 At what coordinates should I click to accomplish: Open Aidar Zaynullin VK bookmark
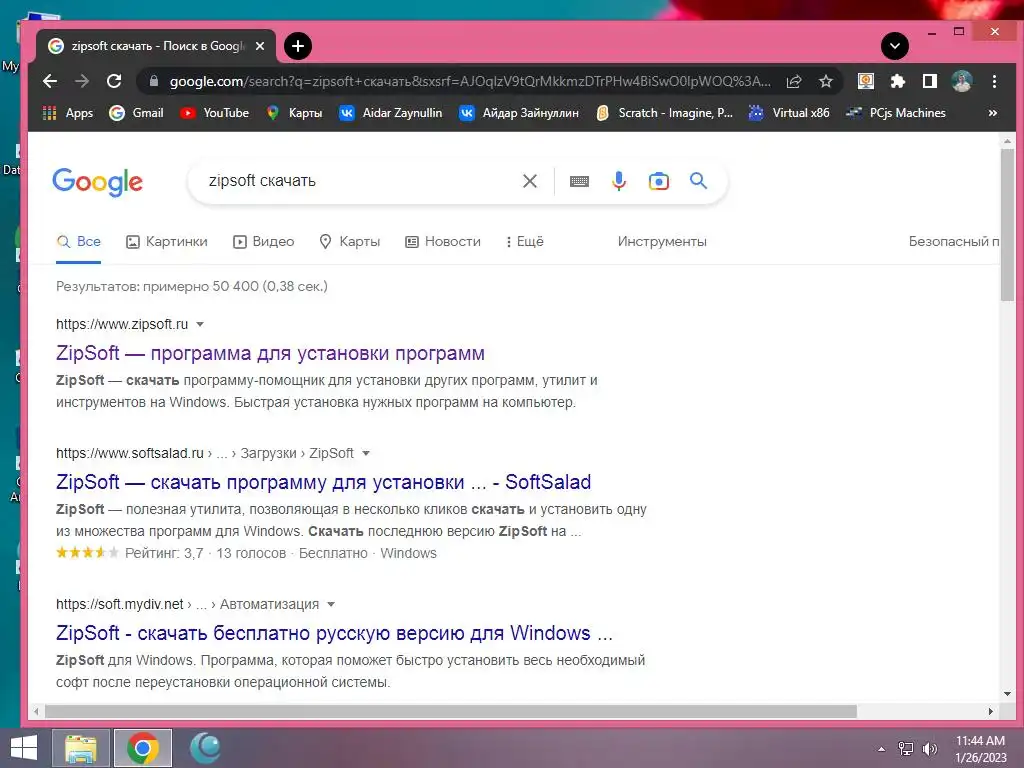tap(391, 113)
